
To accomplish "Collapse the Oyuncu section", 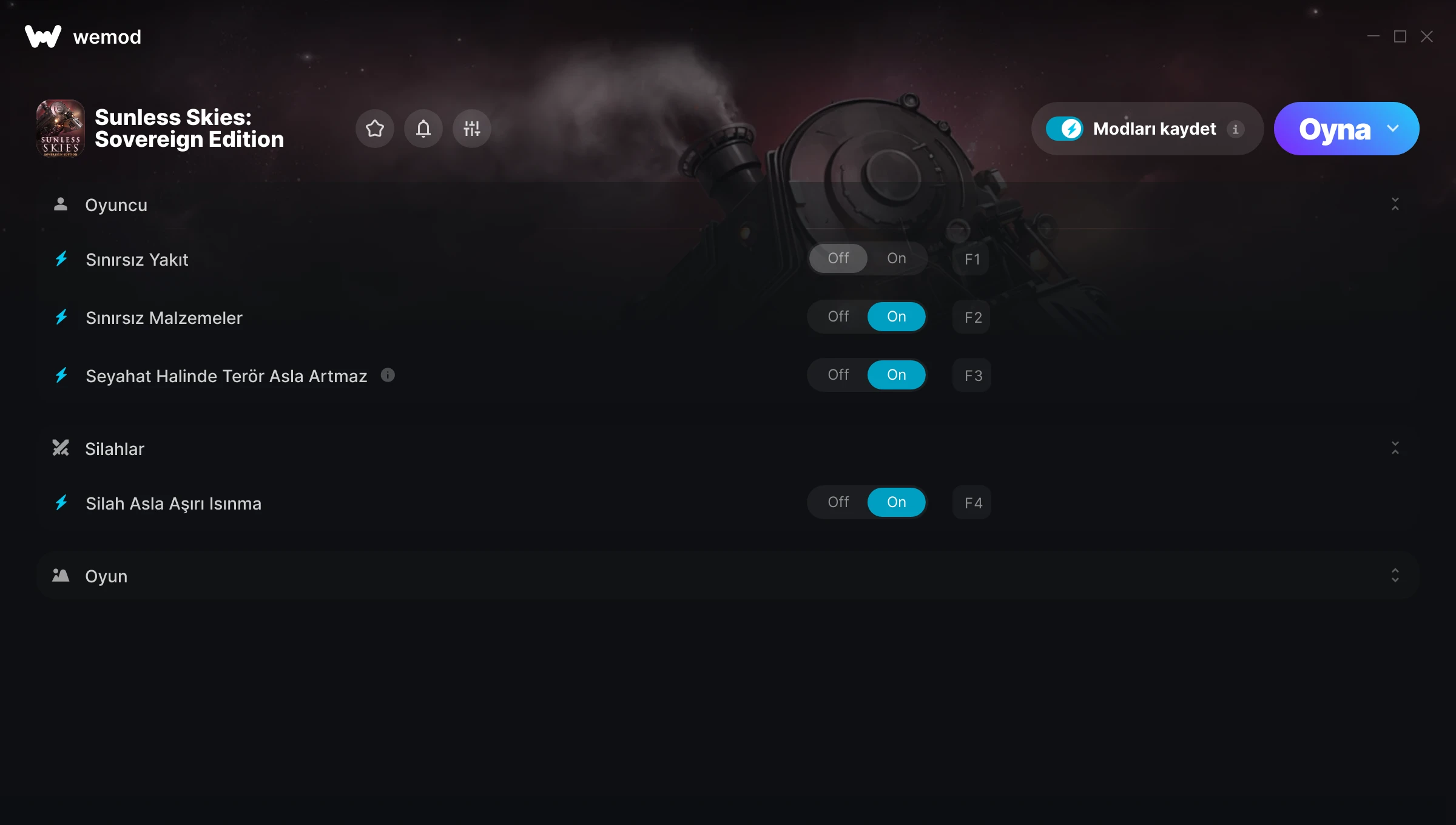I will point(1395,204).
